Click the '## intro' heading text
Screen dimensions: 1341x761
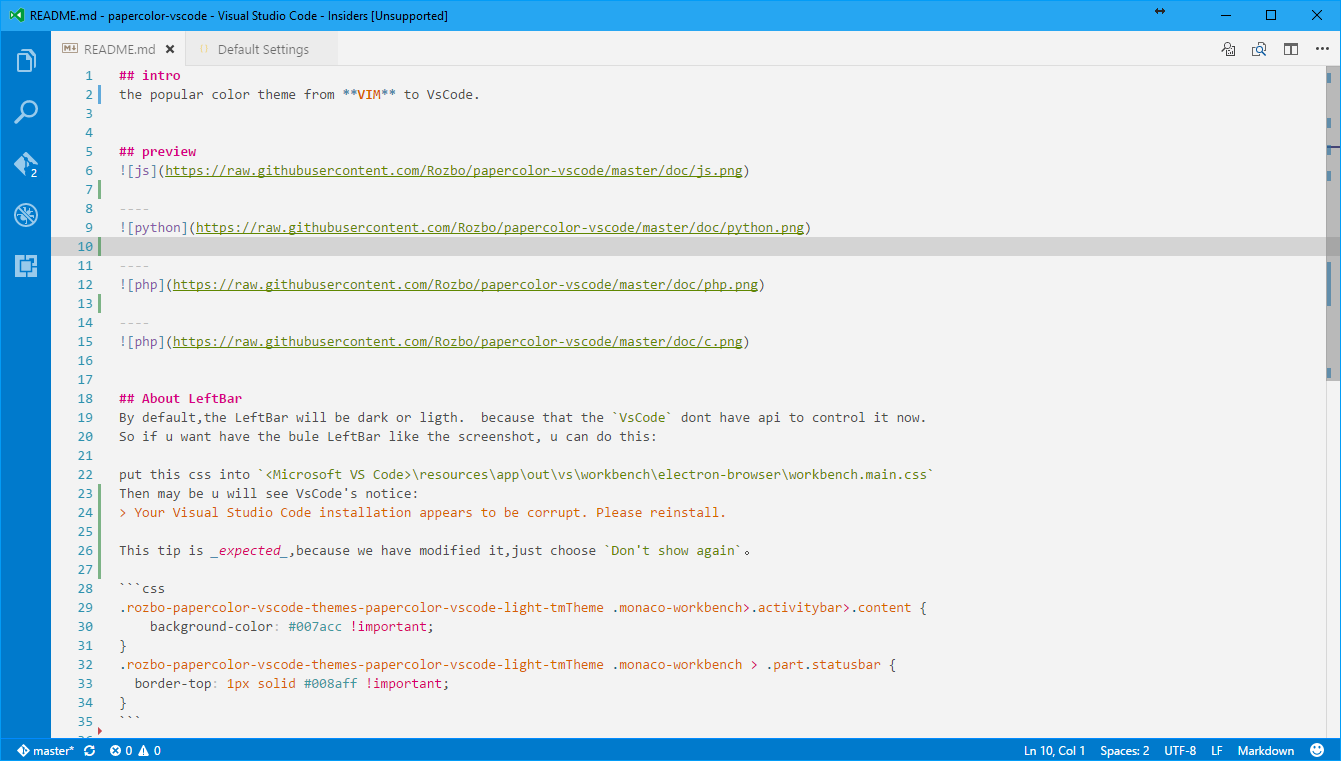point(150,76)
